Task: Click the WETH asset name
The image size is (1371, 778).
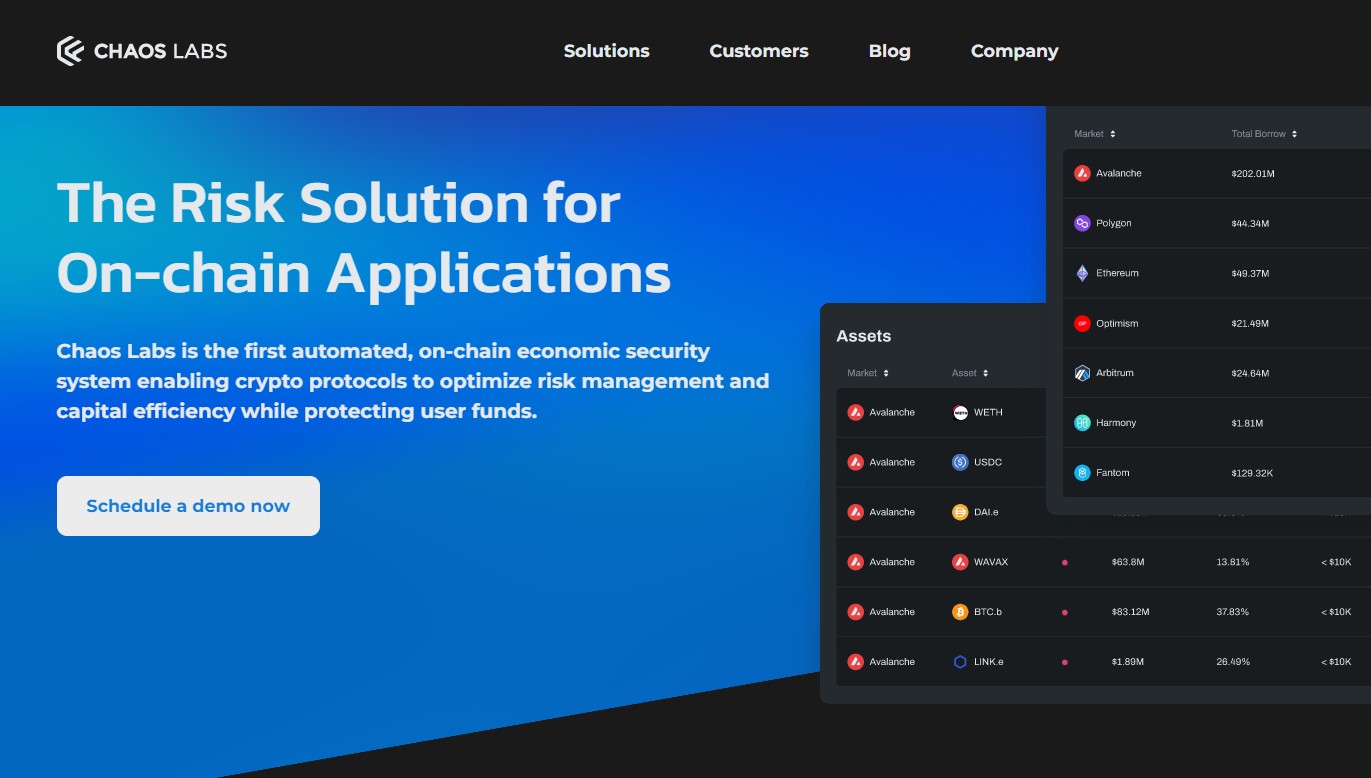Action: [988, 412]
